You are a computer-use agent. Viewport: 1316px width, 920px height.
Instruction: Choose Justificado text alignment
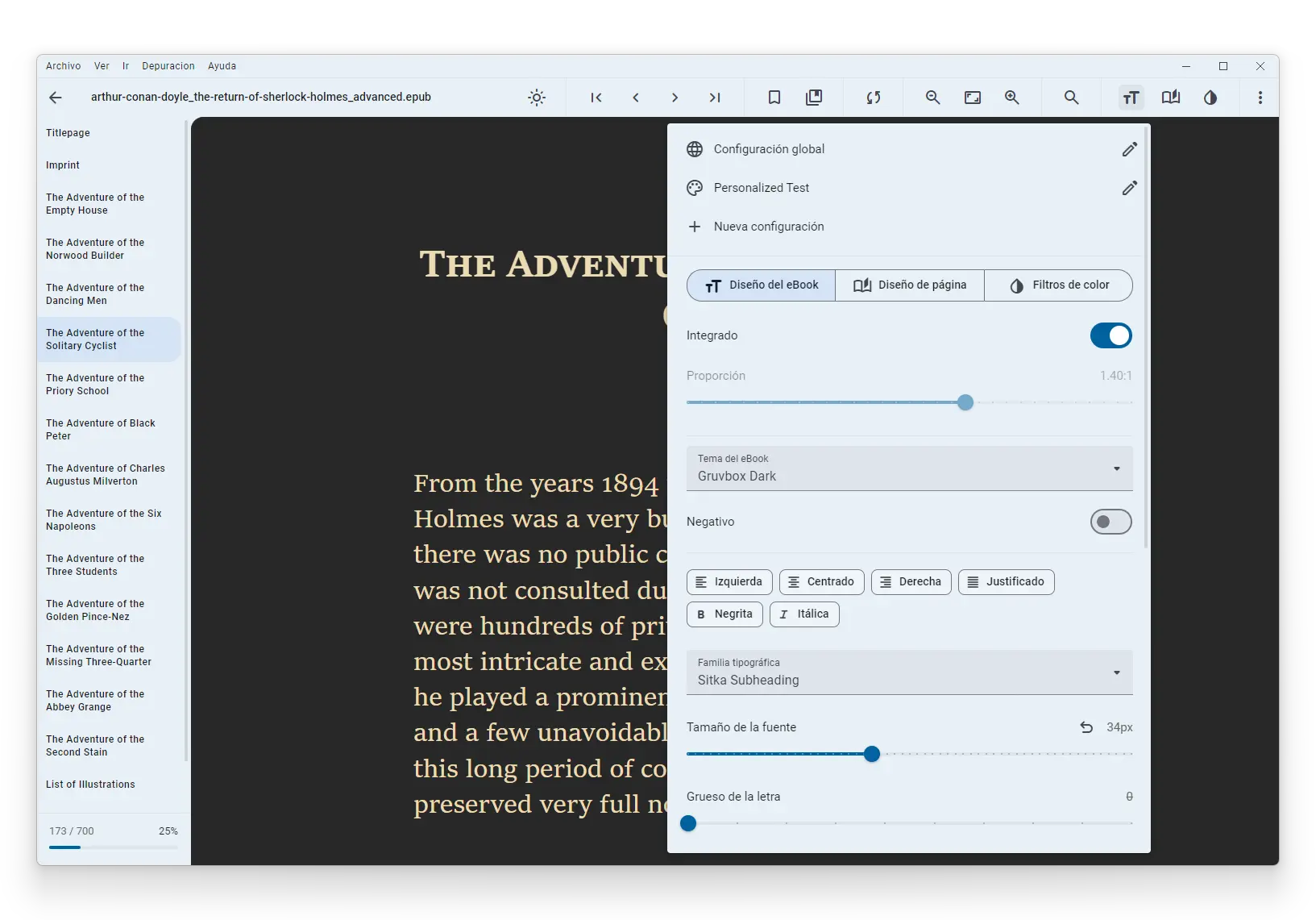coord(1006,582)
